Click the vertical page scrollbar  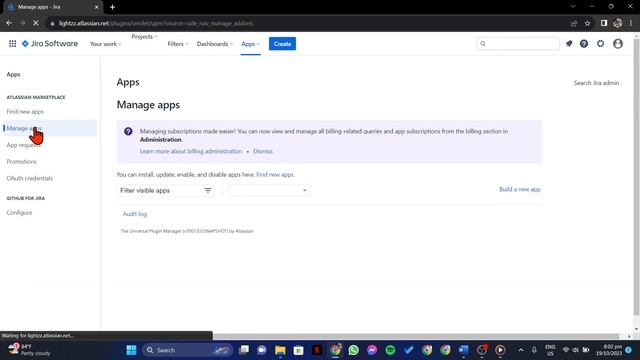[x=636, y=177]
